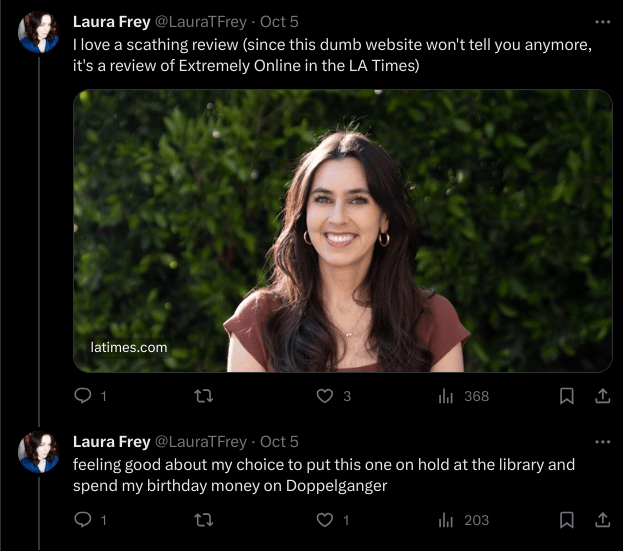Expand more options on second tweet
Viewport: 623px width, 551px height.
point(602,441)
